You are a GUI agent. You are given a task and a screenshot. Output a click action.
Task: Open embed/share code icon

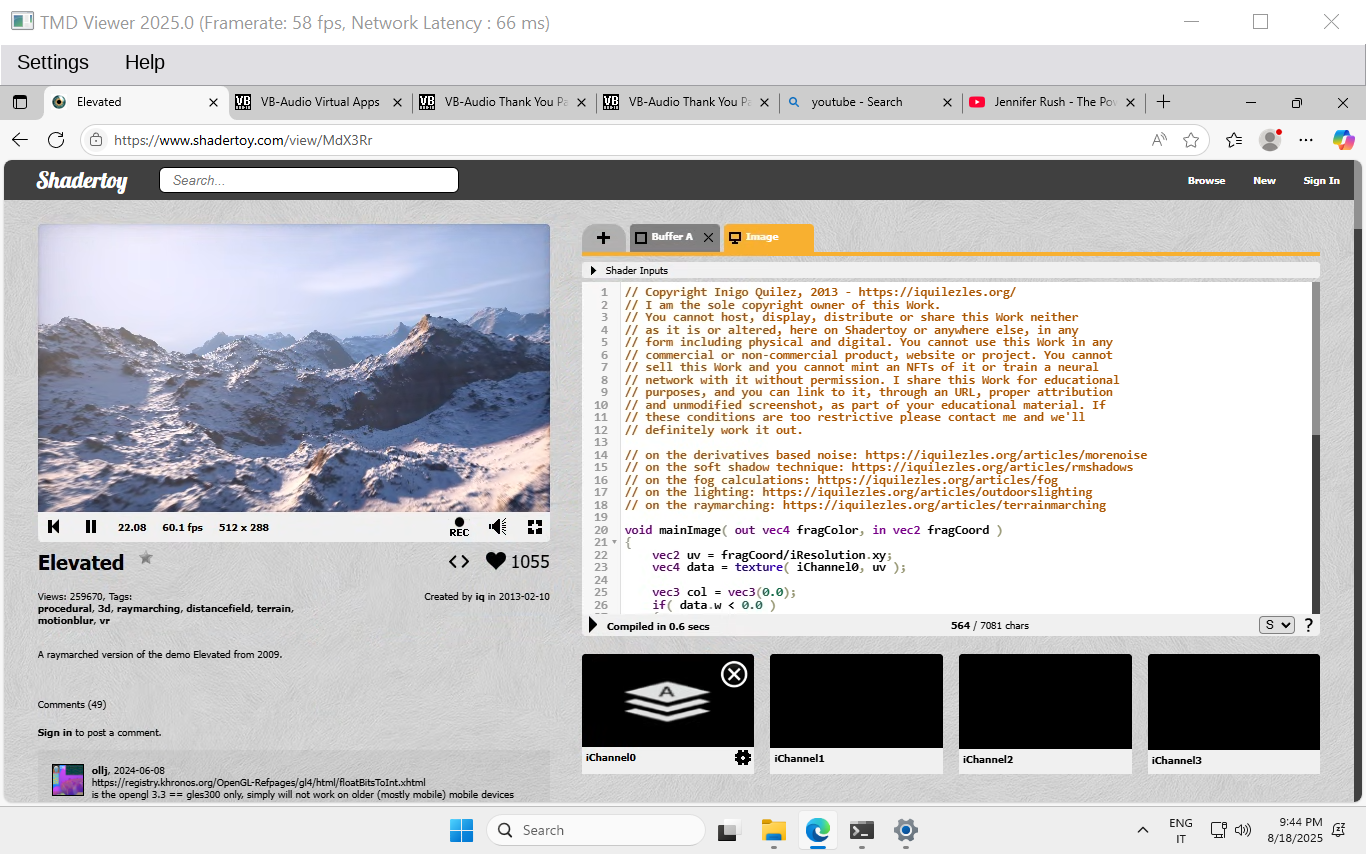[x=459, y=561]
